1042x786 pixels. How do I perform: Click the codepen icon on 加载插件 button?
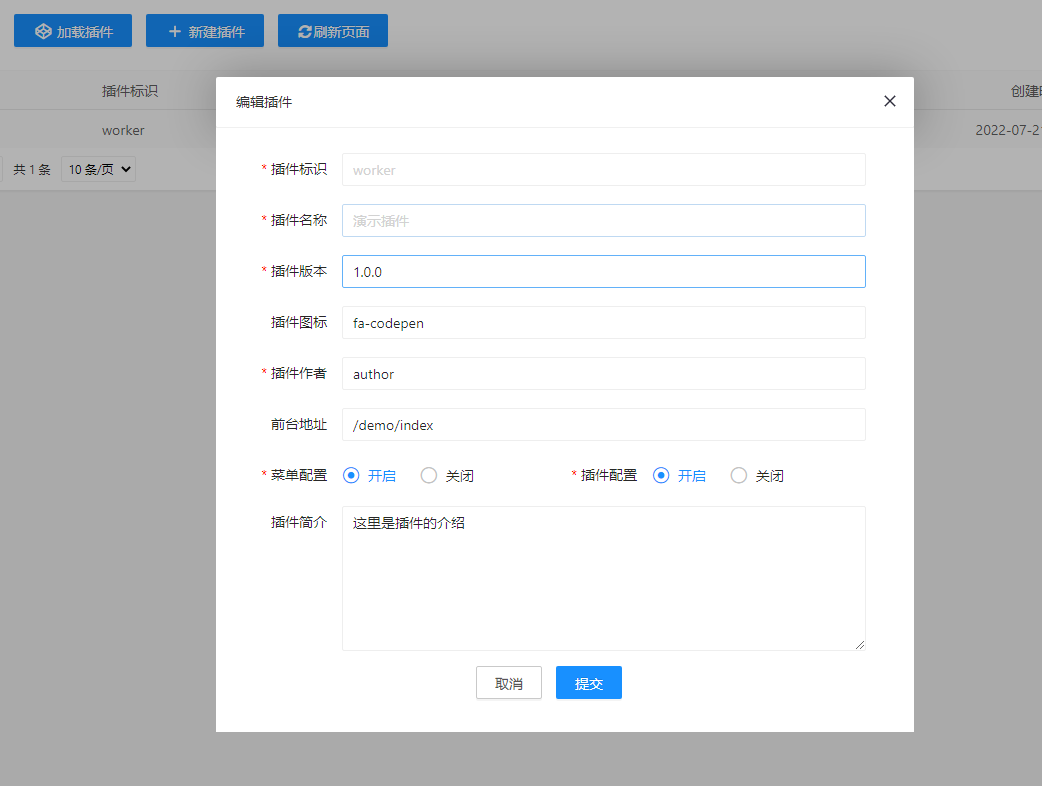tap(43, 31)
